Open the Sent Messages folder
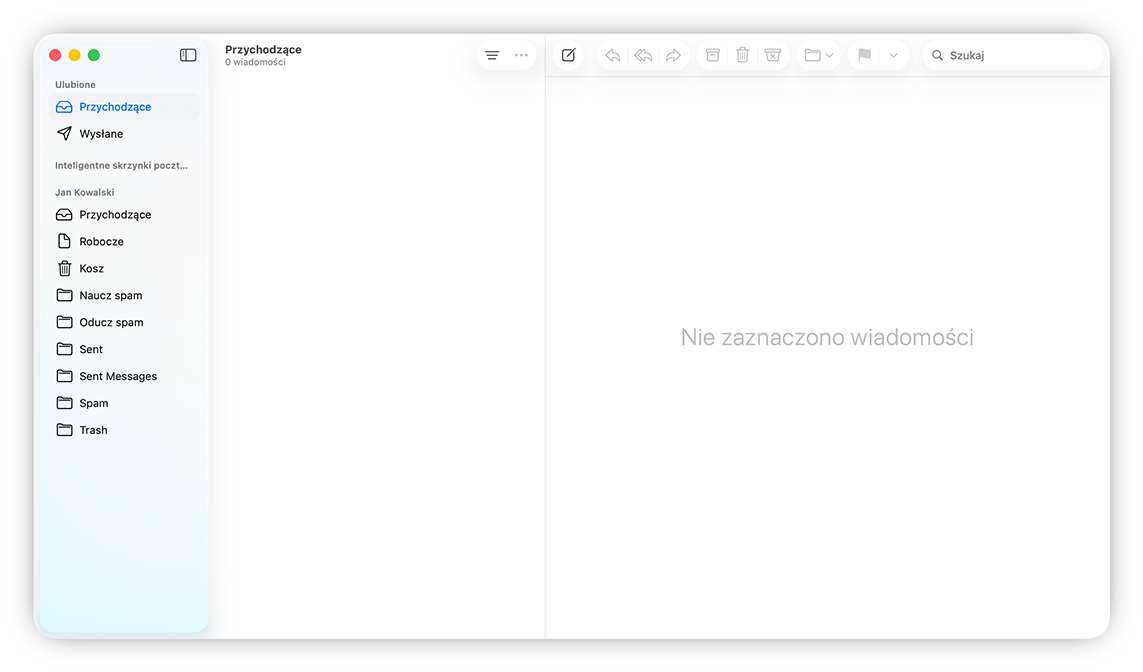This screenshot has height=672, width=1143. 119,376
